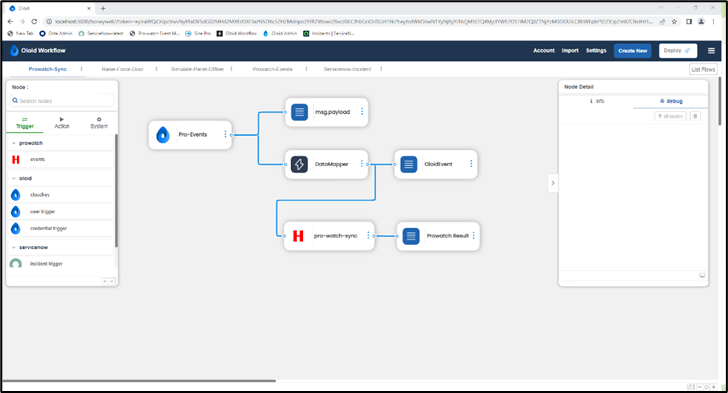Open Account in the header
The image size is (728, 393).
(x=544, y=50)
